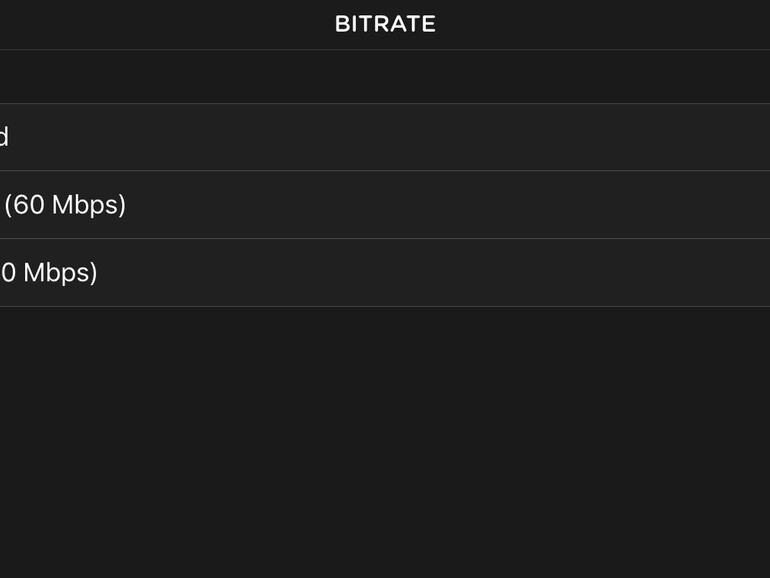Click the right end of the 60 Mbps row
Screen dimensions: 770x578
point(740,205)
